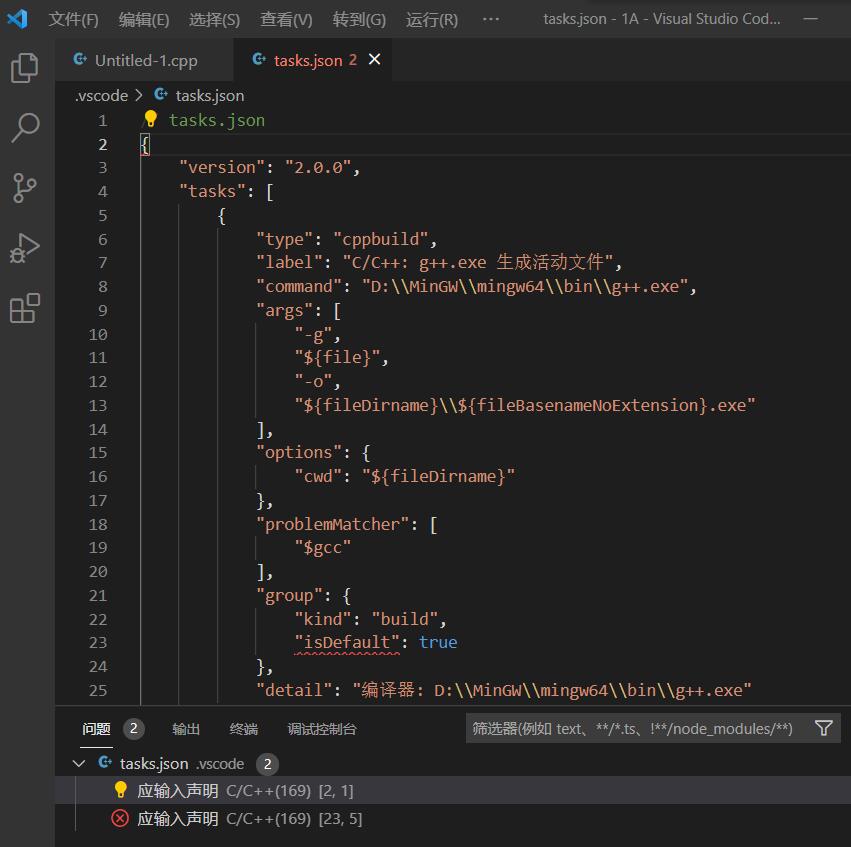Open the 文件(F) menu
This screenshot has height=847, width=851.
(x=73, y=19)
